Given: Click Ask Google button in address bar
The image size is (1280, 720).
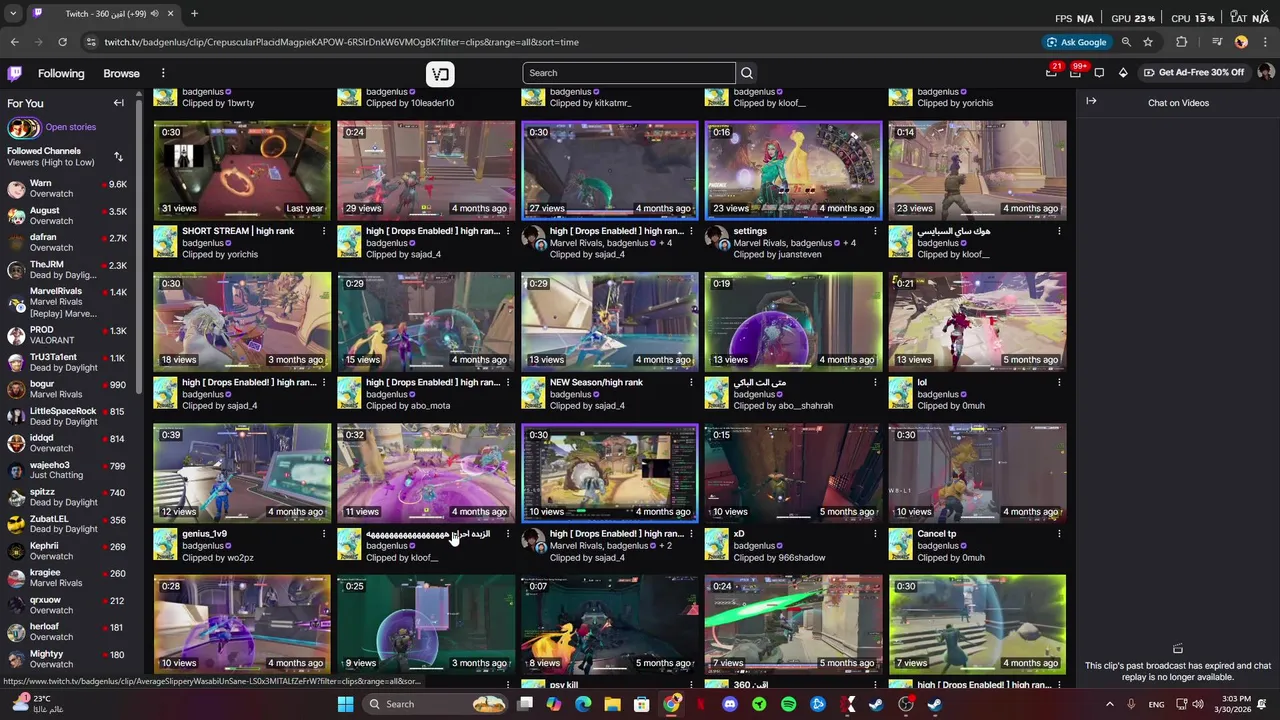Looking at the screenshot, I should 1077,42.
